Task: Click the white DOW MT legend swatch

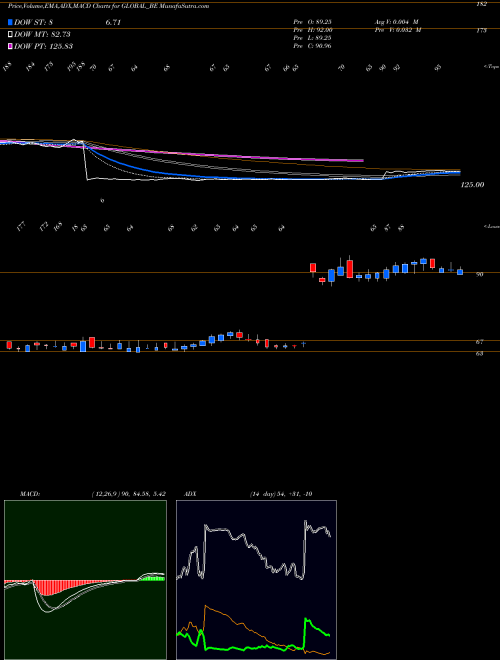Action: coord(11,35)
